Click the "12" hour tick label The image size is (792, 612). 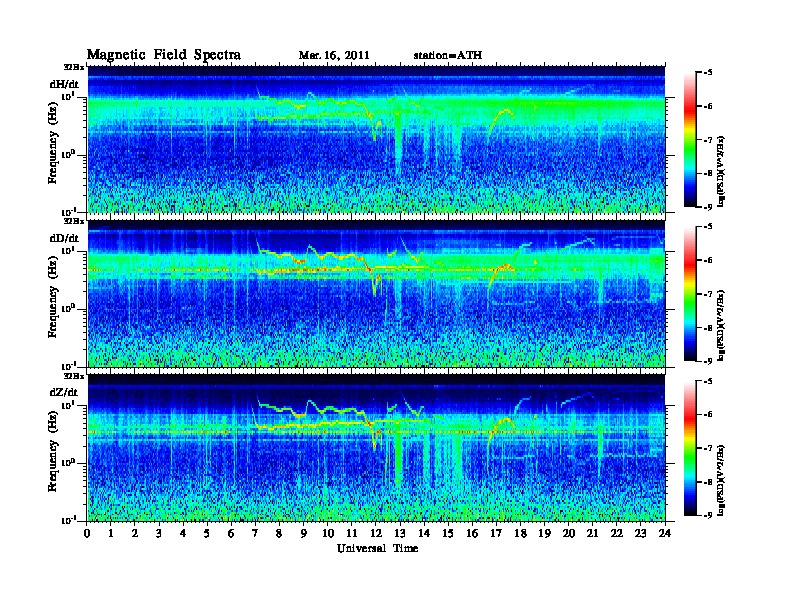[x=376, y=533]
